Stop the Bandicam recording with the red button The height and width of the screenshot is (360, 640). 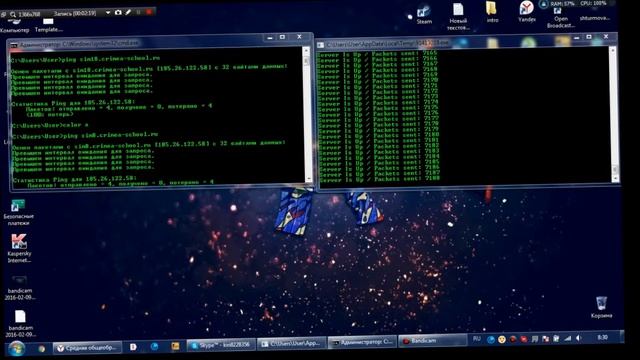pyautogui.click(x=149, y=12)
